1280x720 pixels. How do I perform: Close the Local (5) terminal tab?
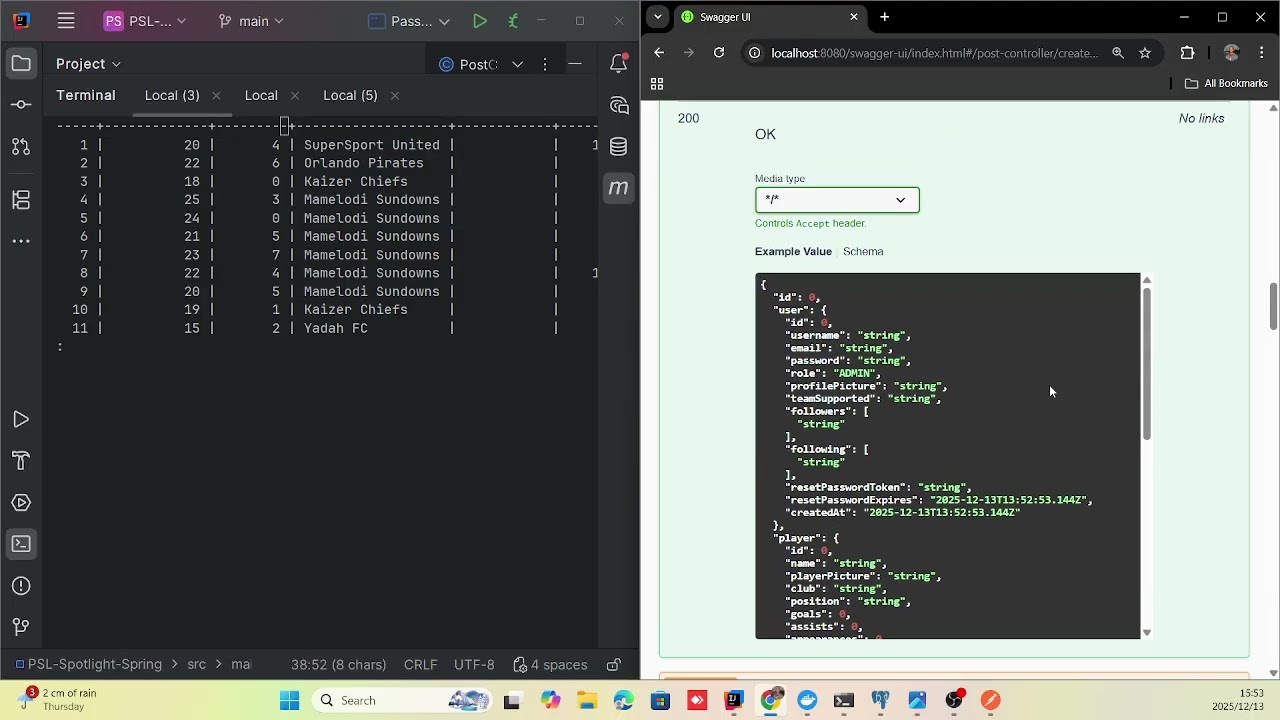point(395,96)
